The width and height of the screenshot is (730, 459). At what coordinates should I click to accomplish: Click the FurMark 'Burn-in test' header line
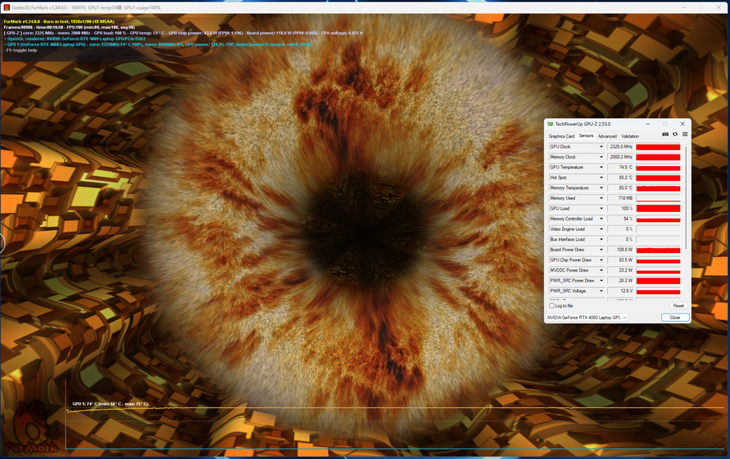[x=59, y=21]
